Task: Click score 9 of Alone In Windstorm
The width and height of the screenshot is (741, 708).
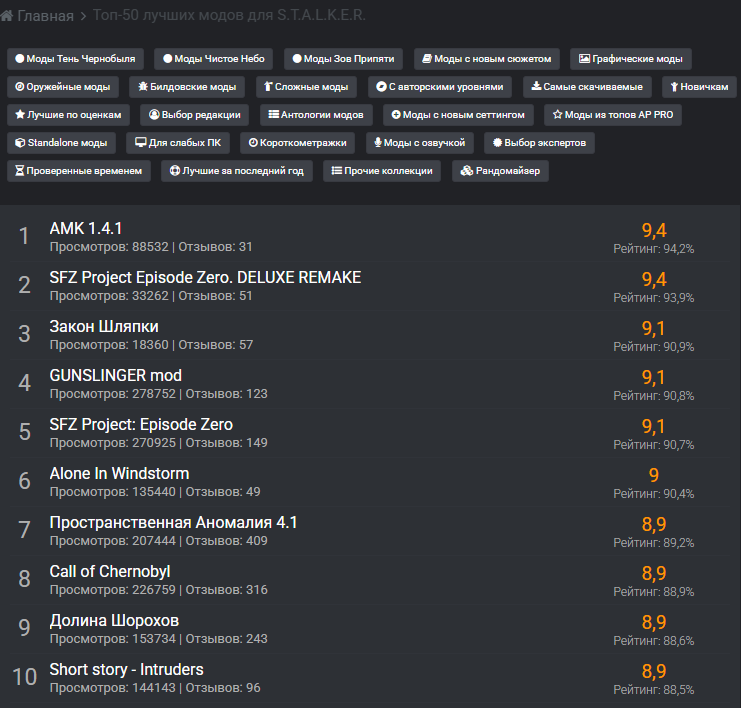Action: (x=654, y=475)
